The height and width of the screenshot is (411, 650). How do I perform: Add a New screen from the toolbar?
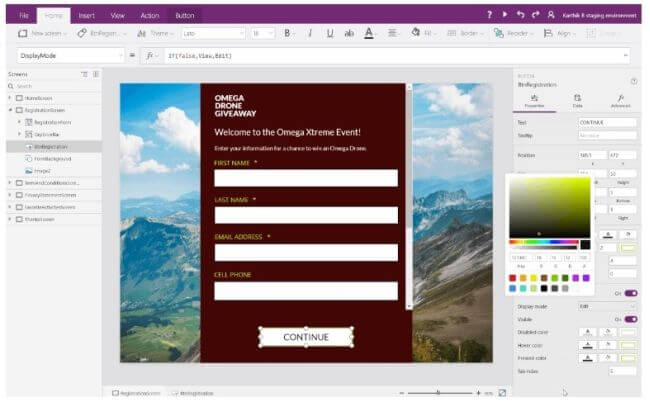point(42,33)
